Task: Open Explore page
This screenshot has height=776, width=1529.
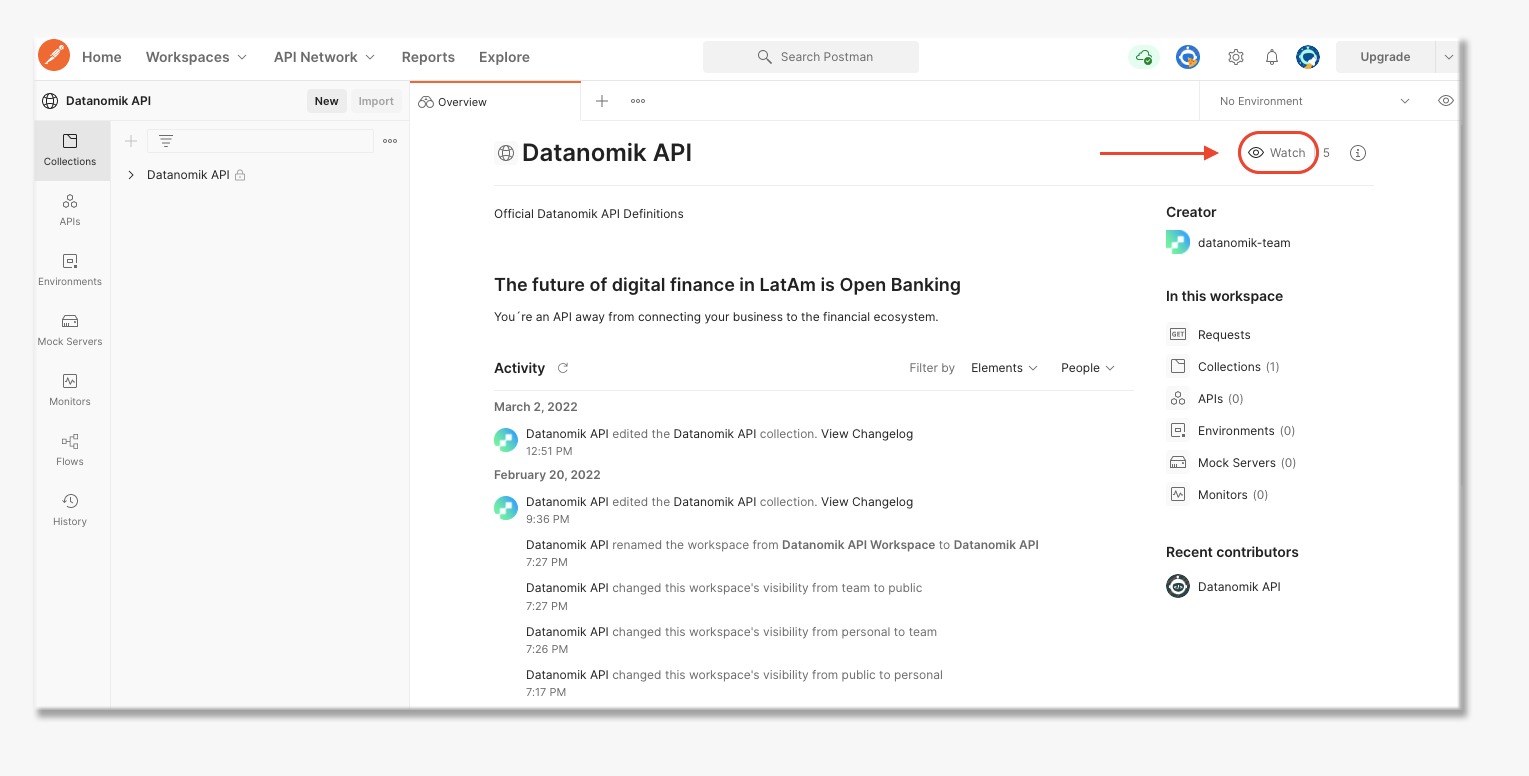Action: click(504, 57)
